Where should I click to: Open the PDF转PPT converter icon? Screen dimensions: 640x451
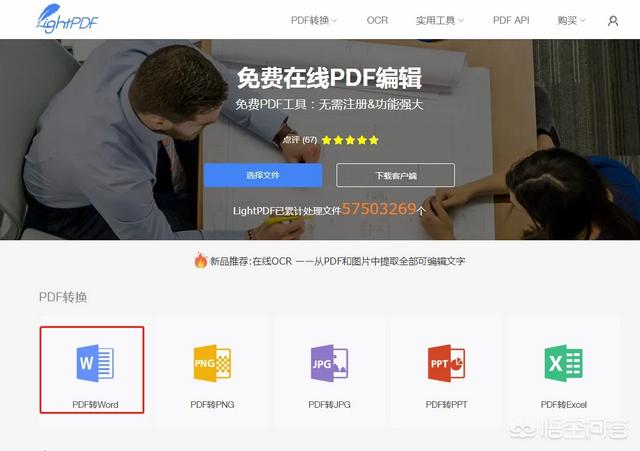[x=446, y=363]
